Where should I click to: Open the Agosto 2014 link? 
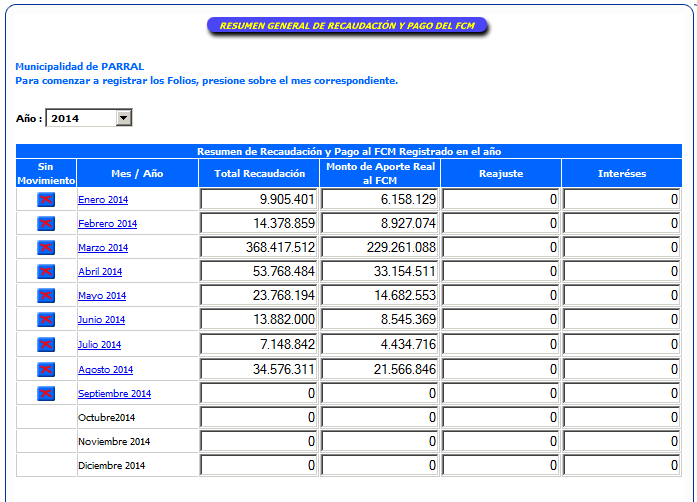pyautogui.click(x=106, y=369)
